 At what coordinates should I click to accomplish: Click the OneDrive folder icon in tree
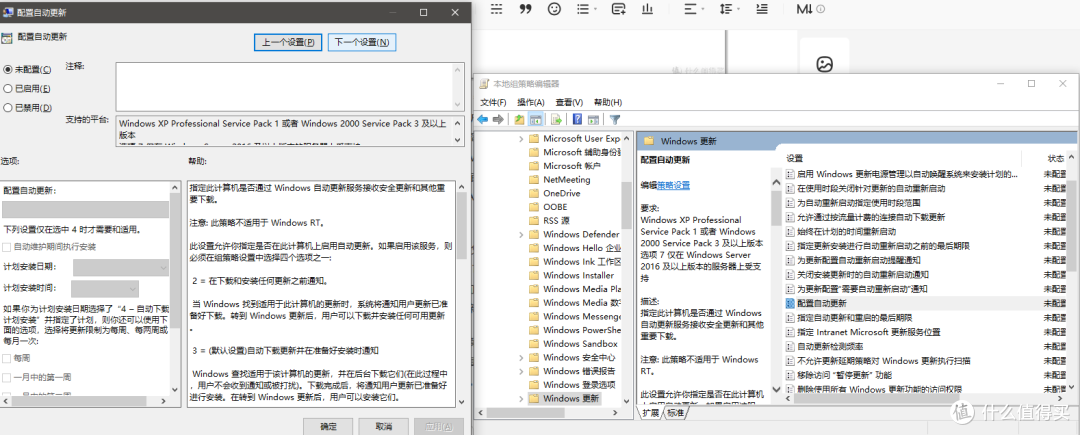(x=534, y=193)
